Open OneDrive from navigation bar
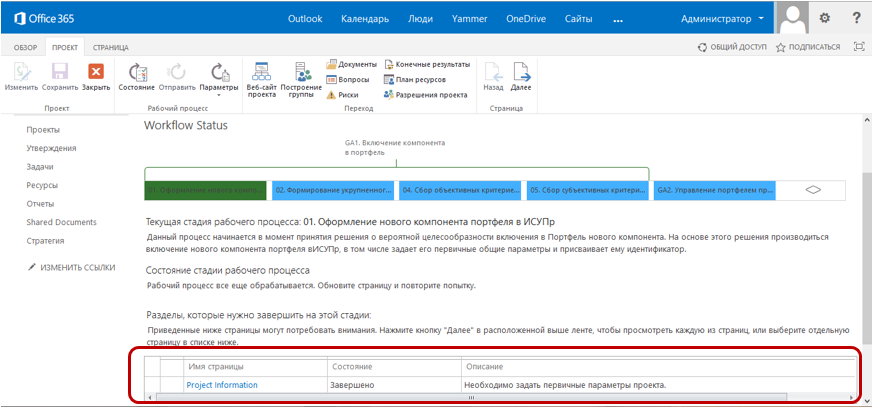Viewport: 876px width, 409px height. [x=526, y=18]
